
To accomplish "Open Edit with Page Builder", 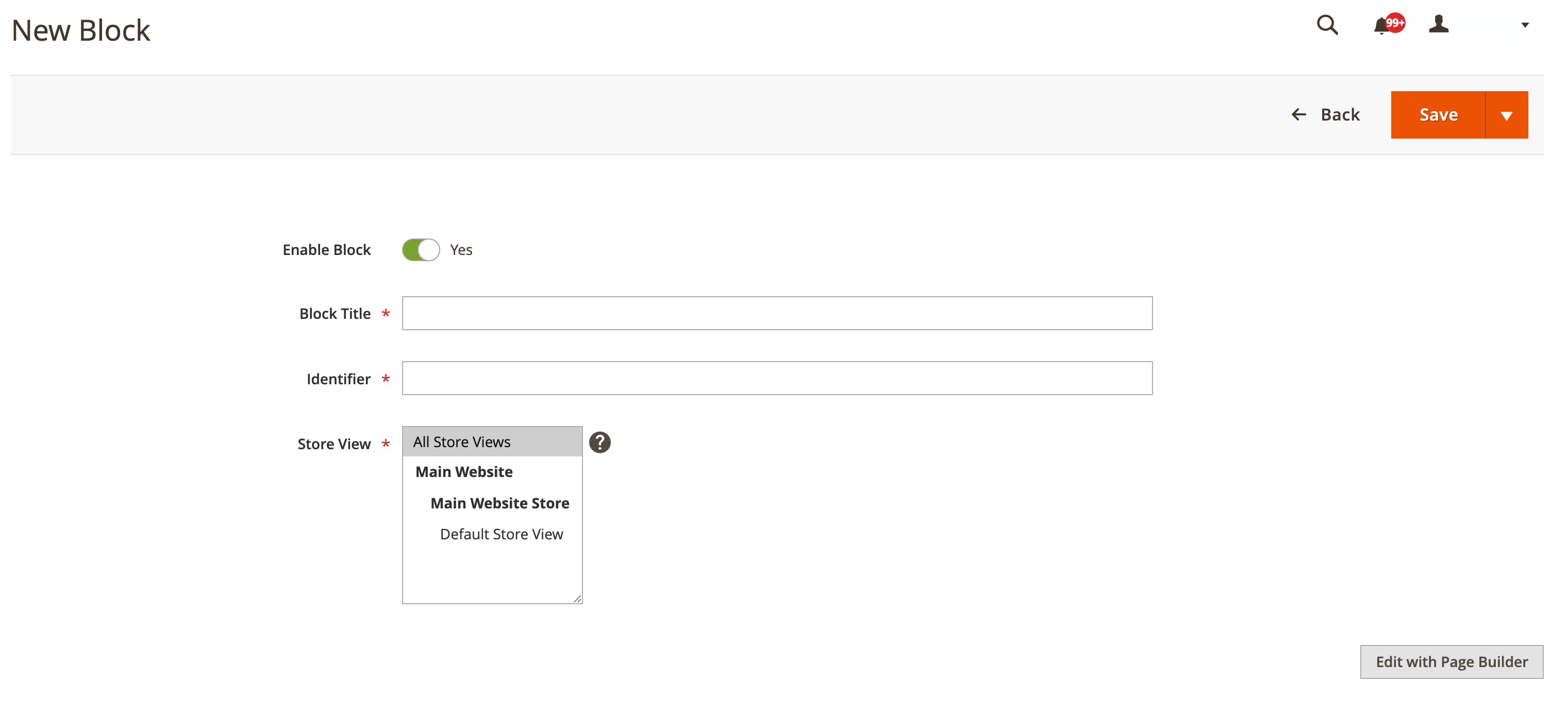I will (x=1453, y=661).
